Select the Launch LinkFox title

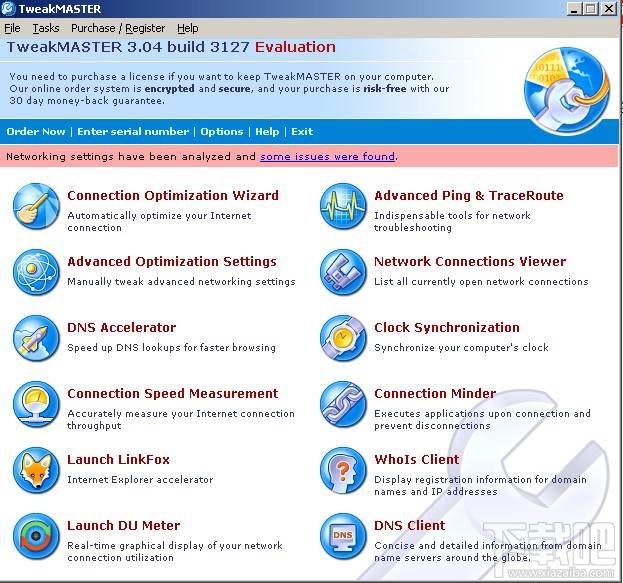click(118, 459)
